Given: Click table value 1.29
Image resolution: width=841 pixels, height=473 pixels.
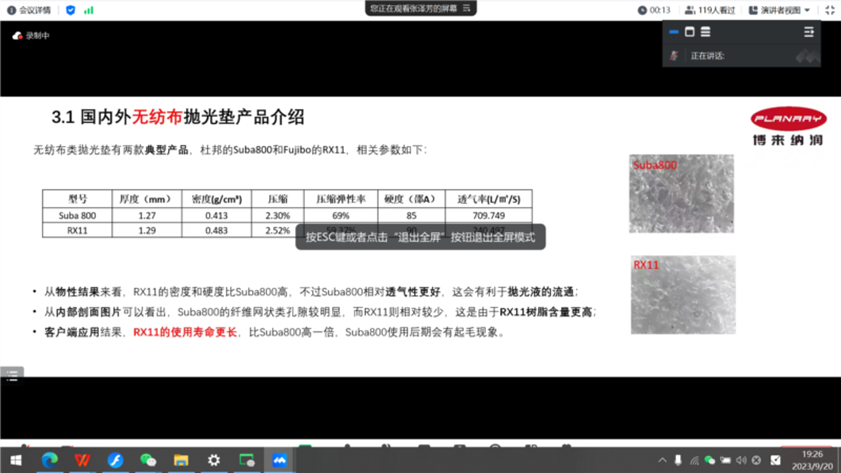Looking at the screenshot, I should coord(147,230).
